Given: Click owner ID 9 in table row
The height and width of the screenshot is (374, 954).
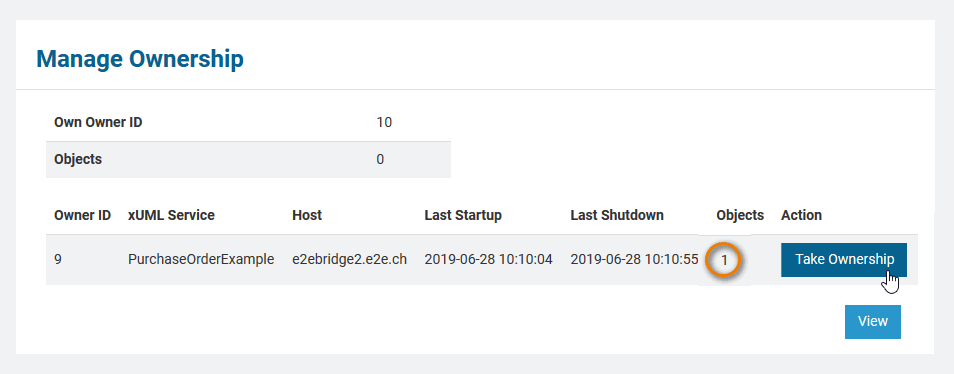Looking at the screenshot, I should (x=58, y=260).
